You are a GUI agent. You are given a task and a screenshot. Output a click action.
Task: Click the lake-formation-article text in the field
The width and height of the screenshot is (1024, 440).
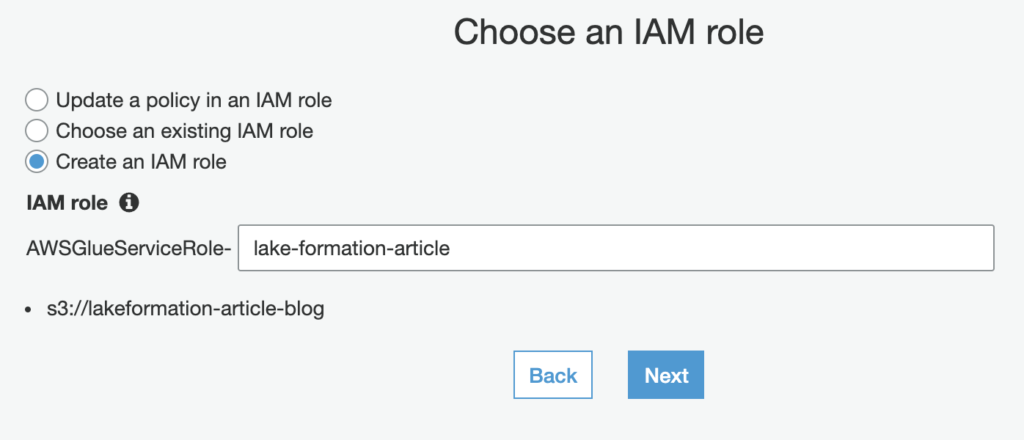(x=351, y=248)
